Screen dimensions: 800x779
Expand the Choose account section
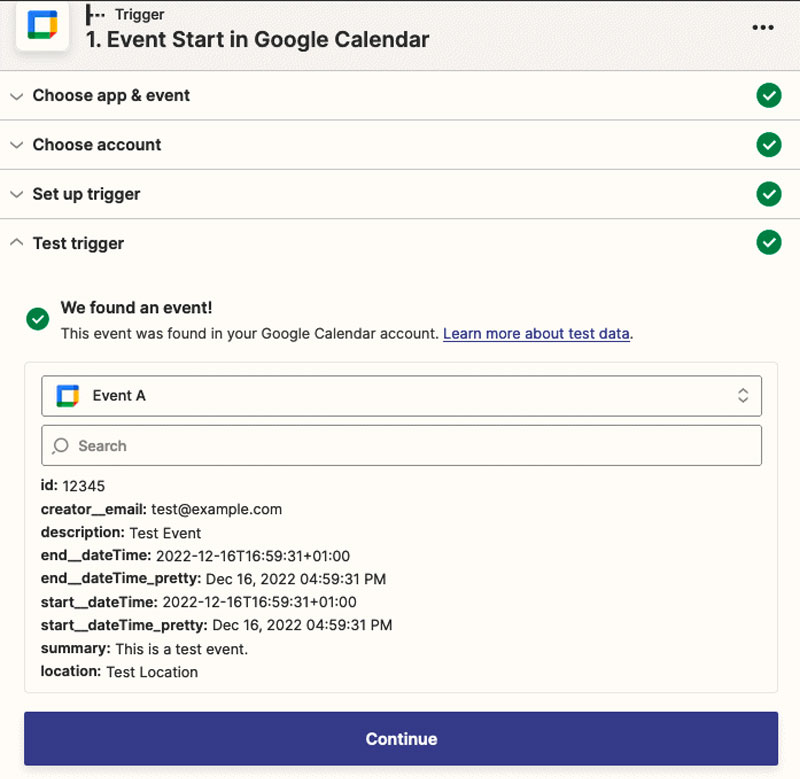pos(400,145)
